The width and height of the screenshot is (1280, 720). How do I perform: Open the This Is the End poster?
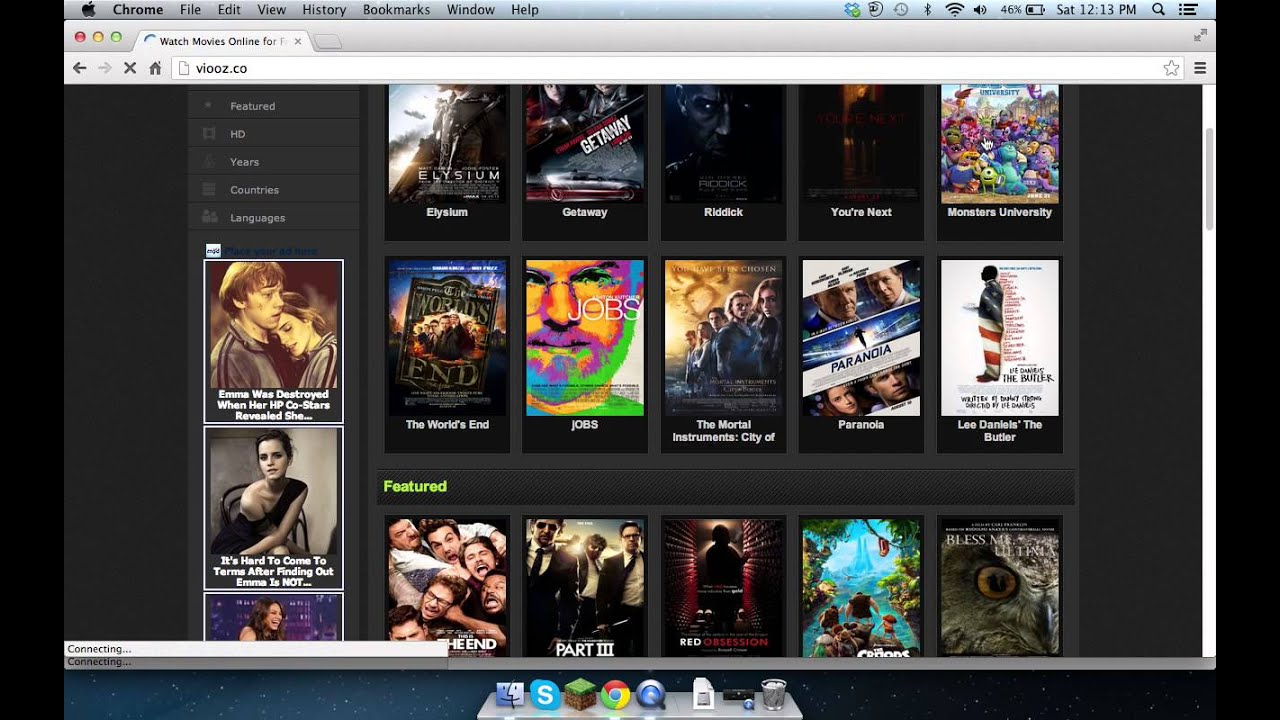point(447,587)
